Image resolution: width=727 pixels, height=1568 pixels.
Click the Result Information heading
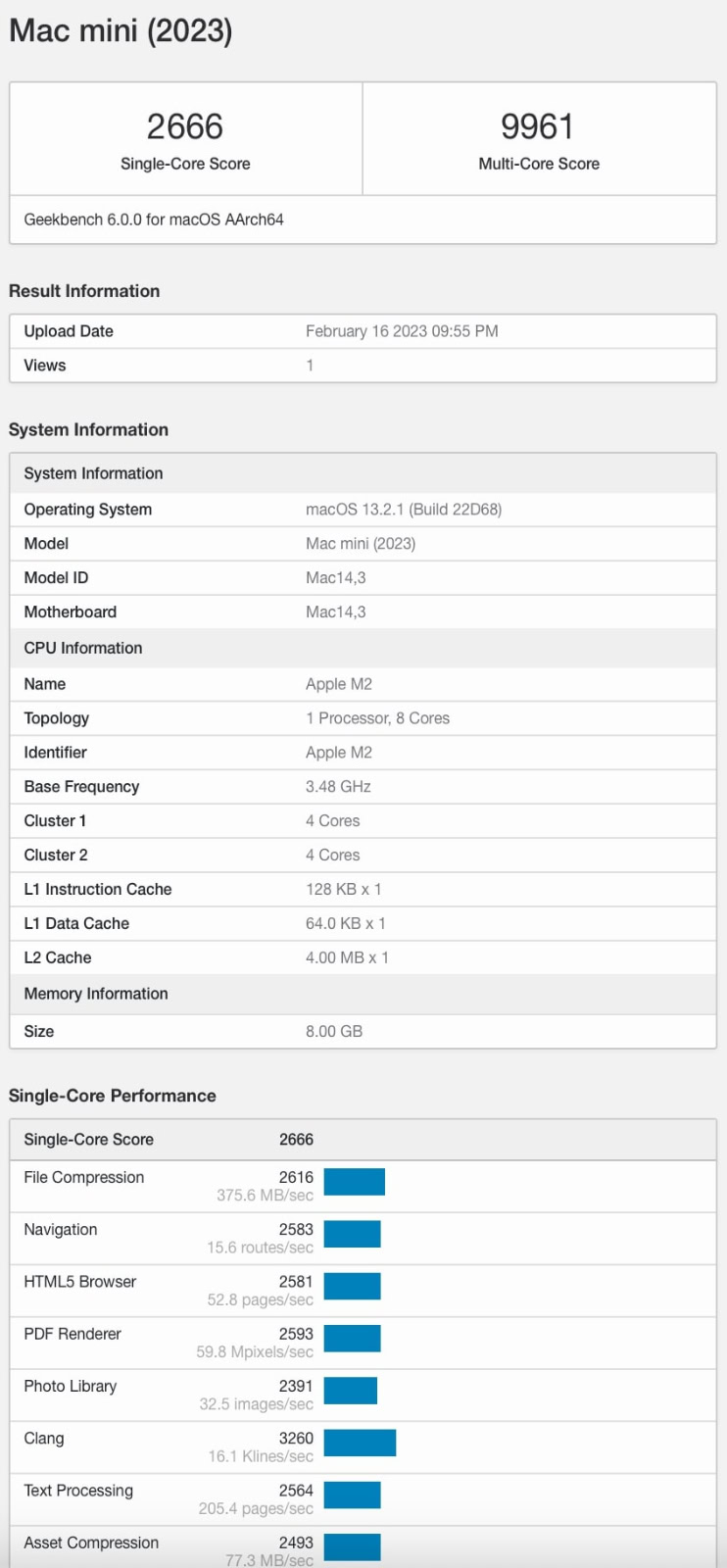[x=84, y=291]
